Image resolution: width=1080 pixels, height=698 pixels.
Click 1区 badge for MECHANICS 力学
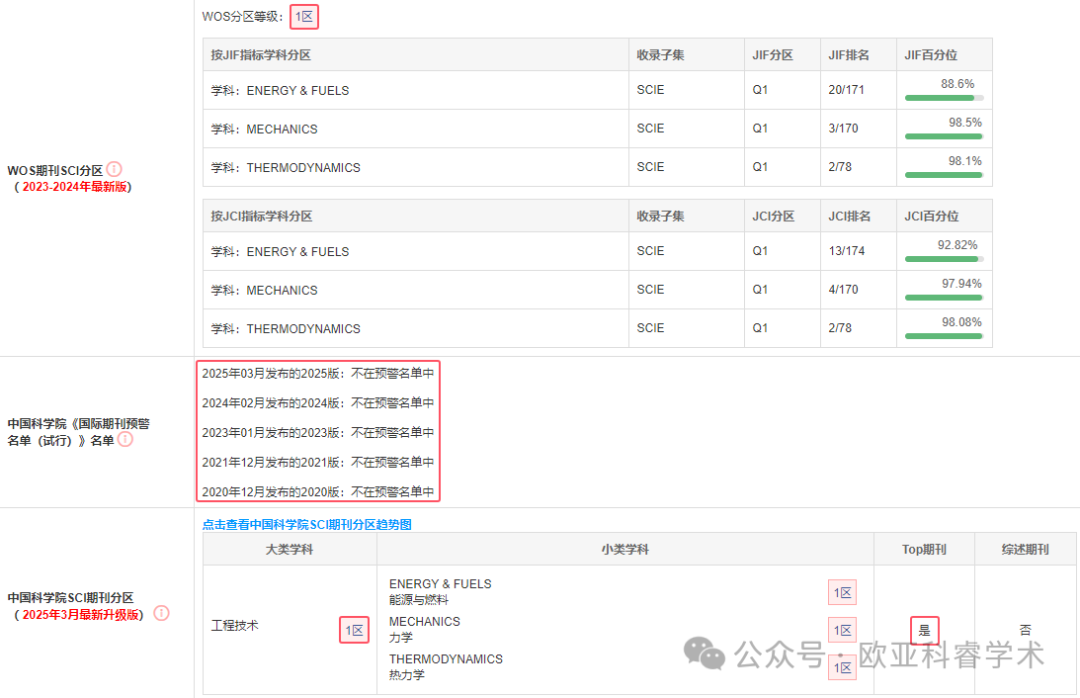tap(842, 630)
